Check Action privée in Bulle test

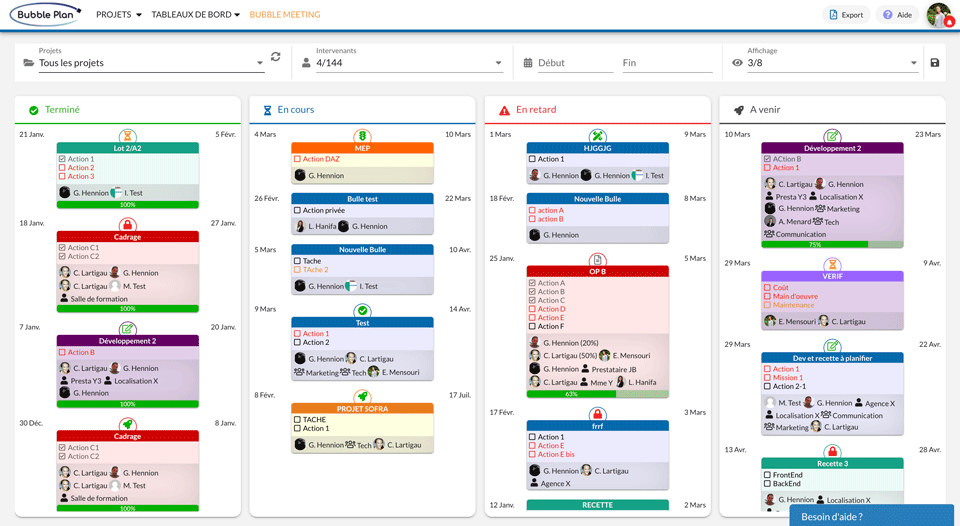[297, 210]
